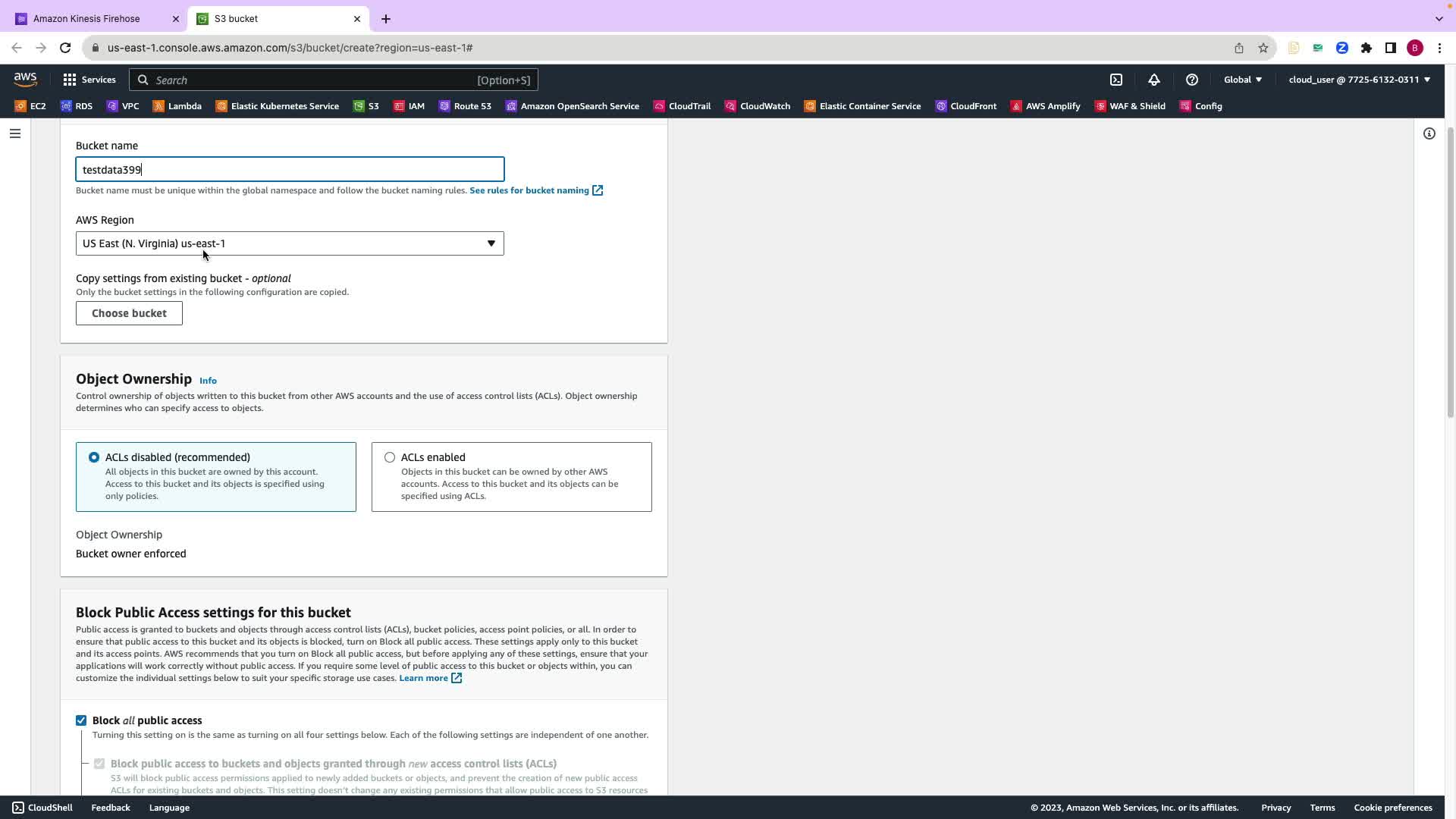
Task: Switch to Amazon Kinesis Firehose tab
Action: (x=86, y=19)
